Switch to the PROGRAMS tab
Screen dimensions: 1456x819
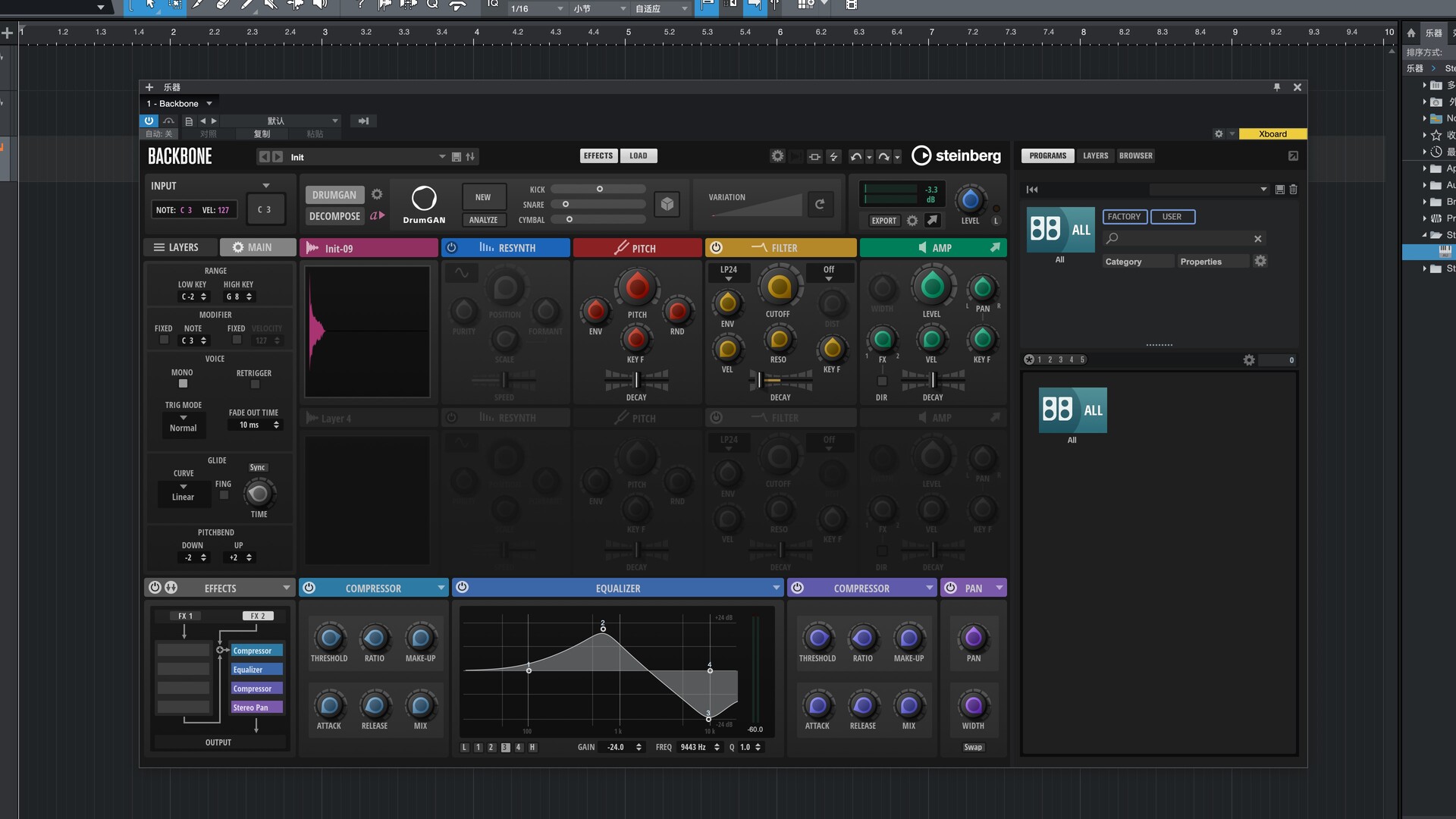pyautogui.click(x=1048, y=155)
